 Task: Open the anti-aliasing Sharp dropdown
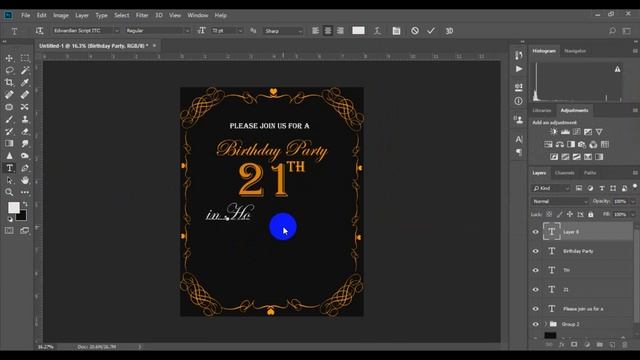coord(300,31)
